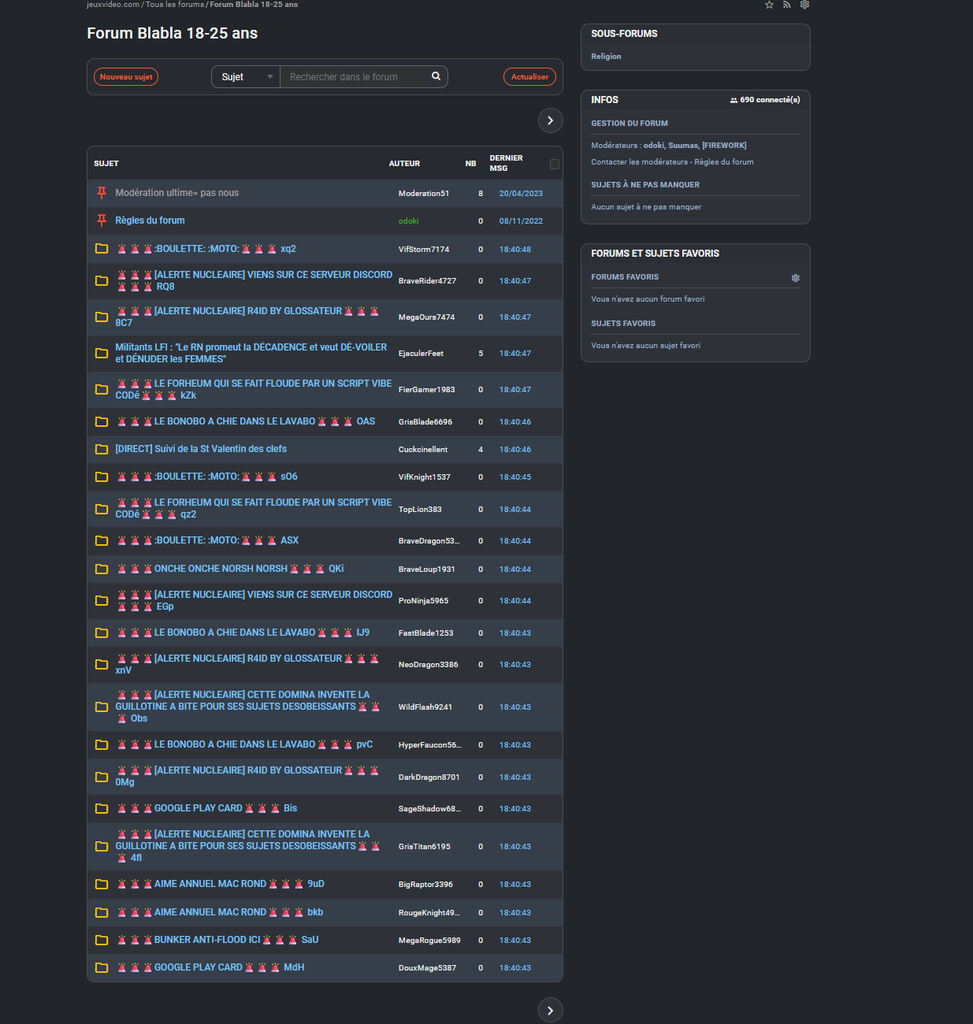Click the Rechercher dans le forum field
Image resolution: width=973 pixels, height=1024 pixels.
point(355,77)
